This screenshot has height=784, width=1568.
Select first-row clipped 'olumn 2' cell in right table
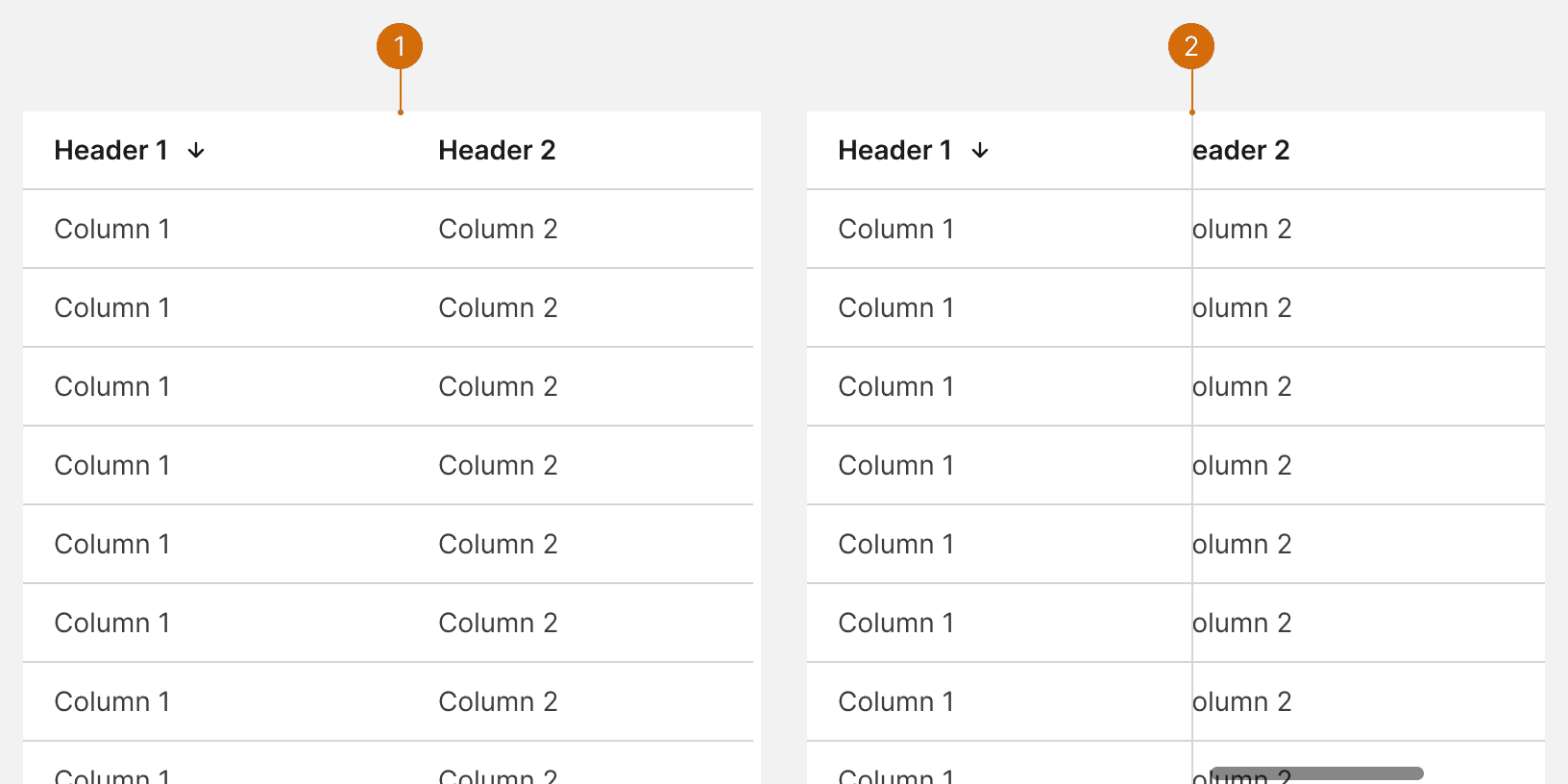1242,229
